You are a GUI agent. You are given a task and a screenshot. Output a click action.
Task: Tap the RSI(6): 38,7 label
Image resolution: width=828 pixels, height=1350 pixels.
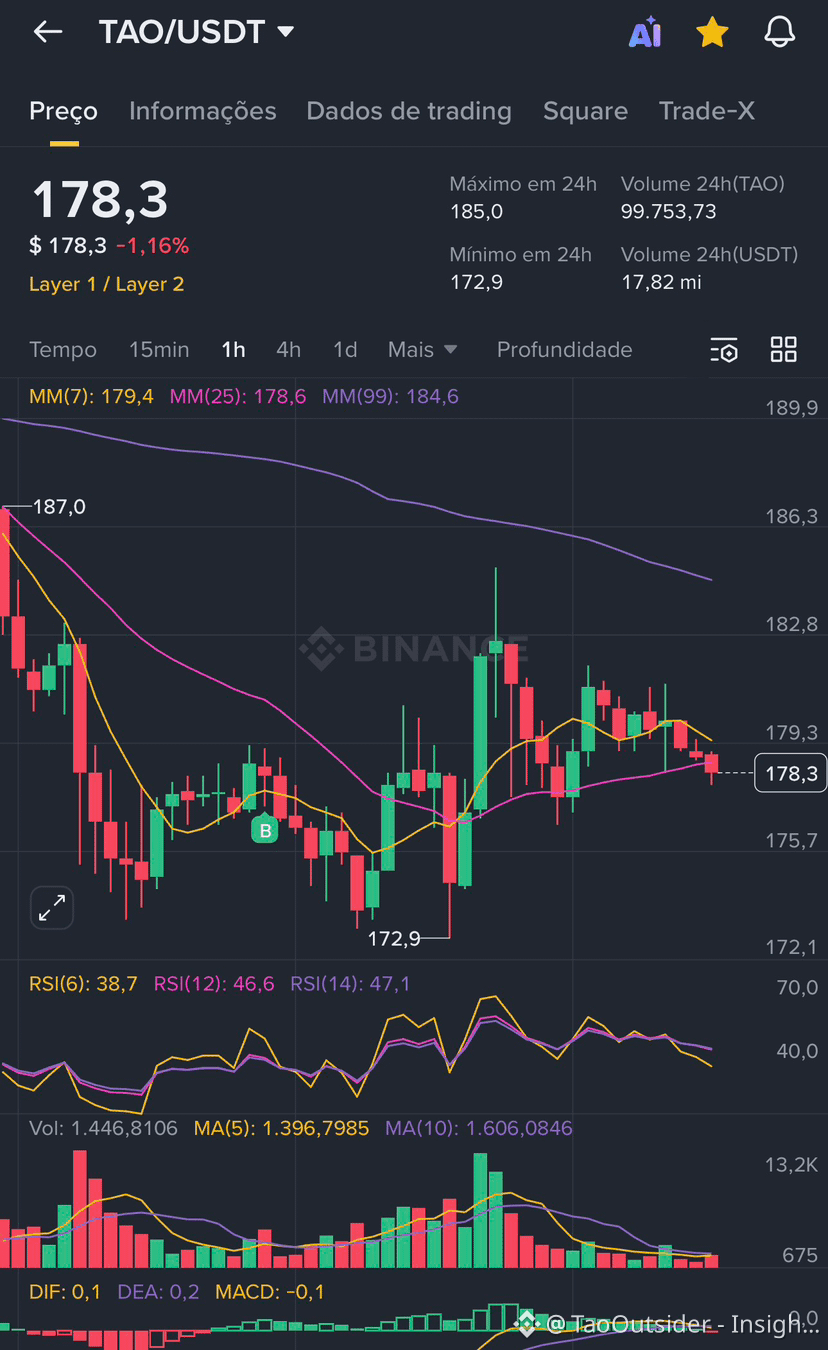(x=83, y=984)
